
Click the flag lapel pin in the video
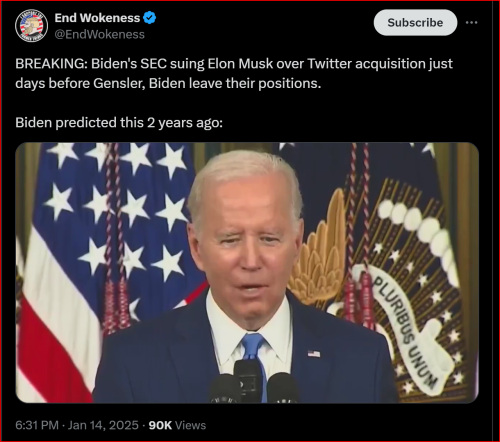(314, 353)
